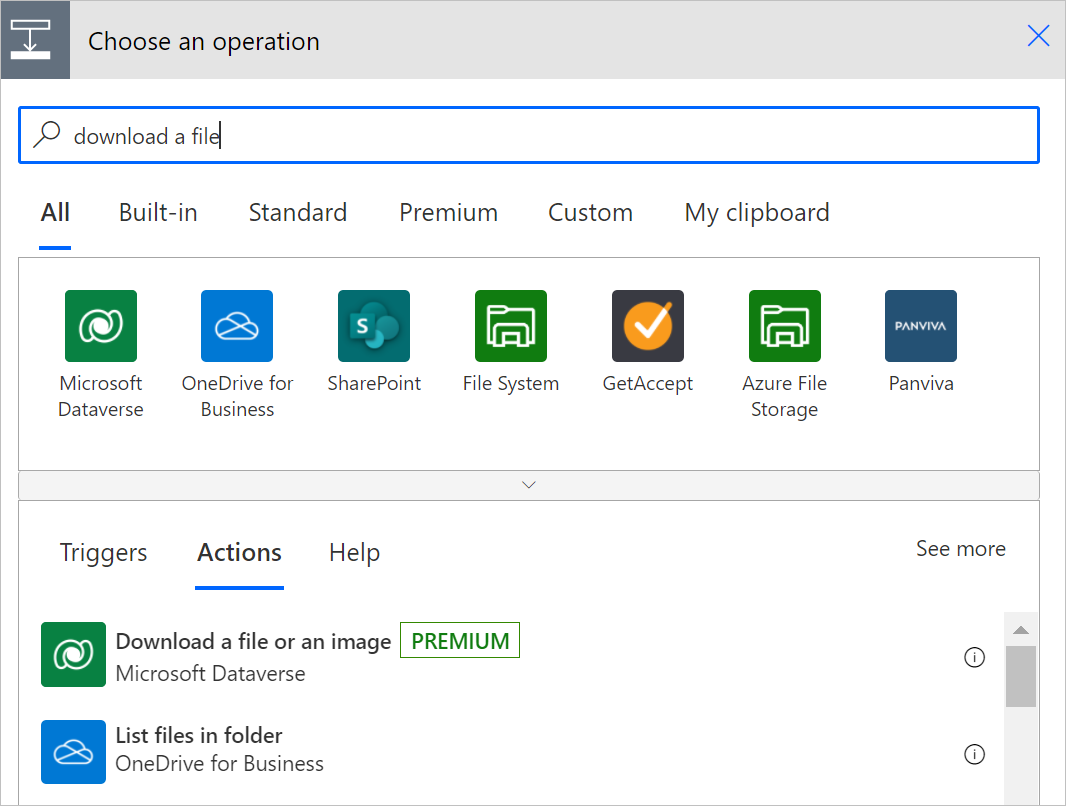Open the Azure File Storage connector

tap(784, 325)
